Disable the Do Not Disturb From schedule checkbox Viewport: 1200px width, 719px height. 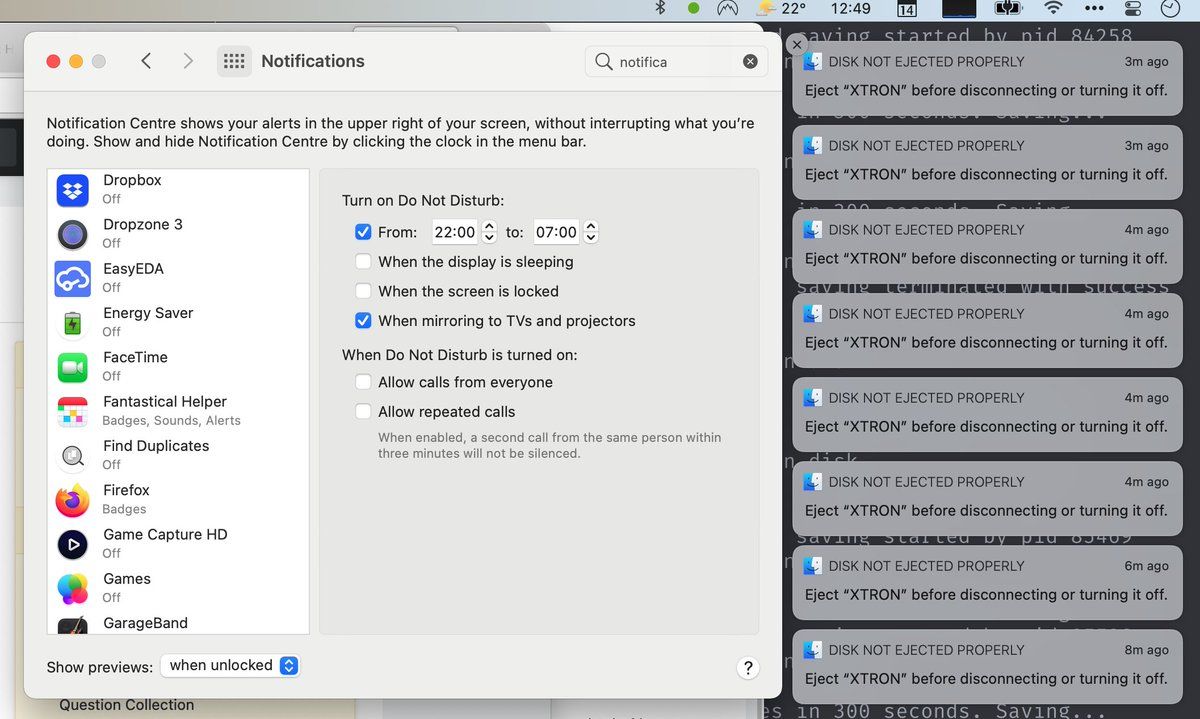363,232
